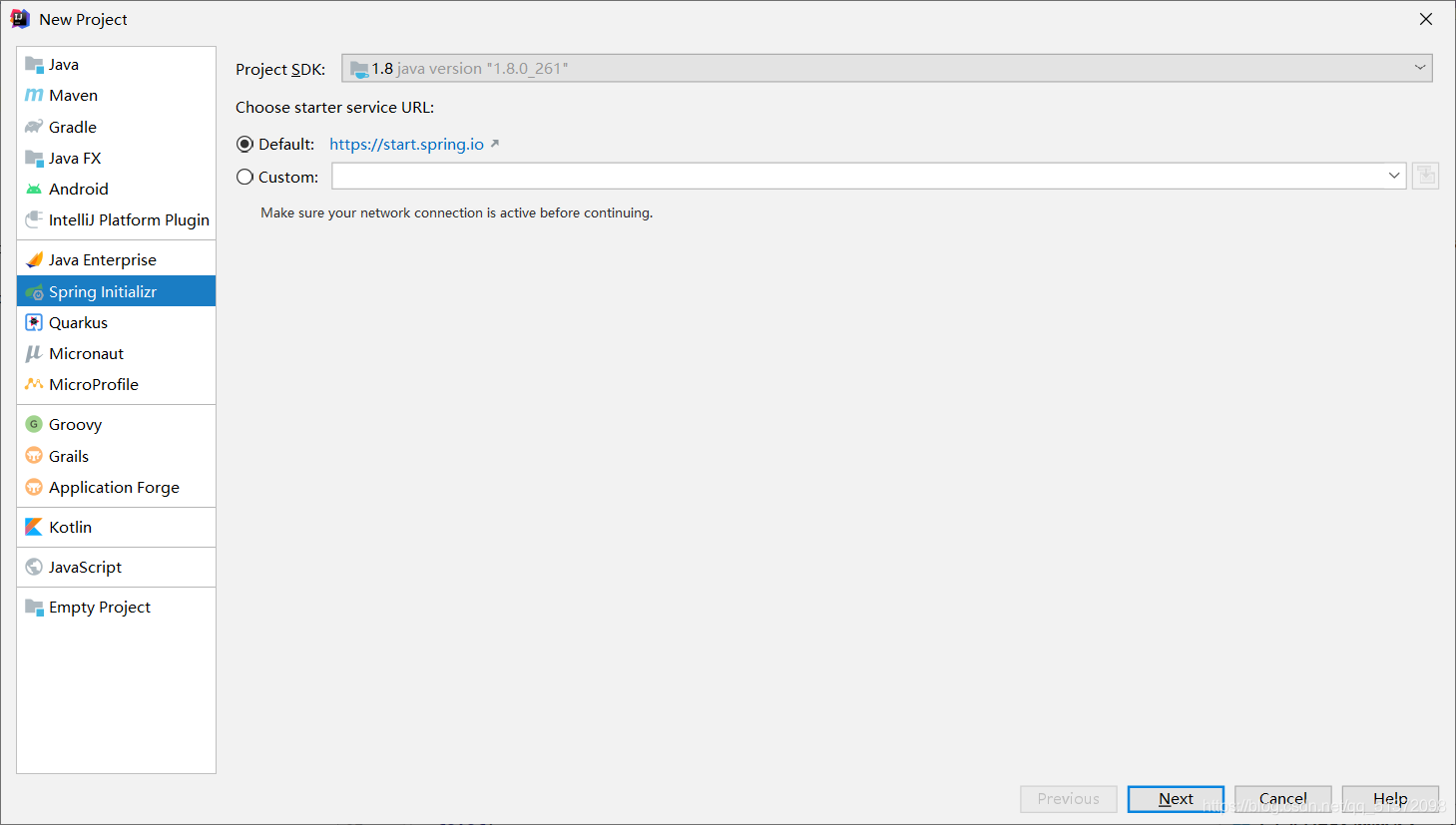Click the Groovy green circle icon
This screenshot has height=825, width=1456.
click(34, 424)
